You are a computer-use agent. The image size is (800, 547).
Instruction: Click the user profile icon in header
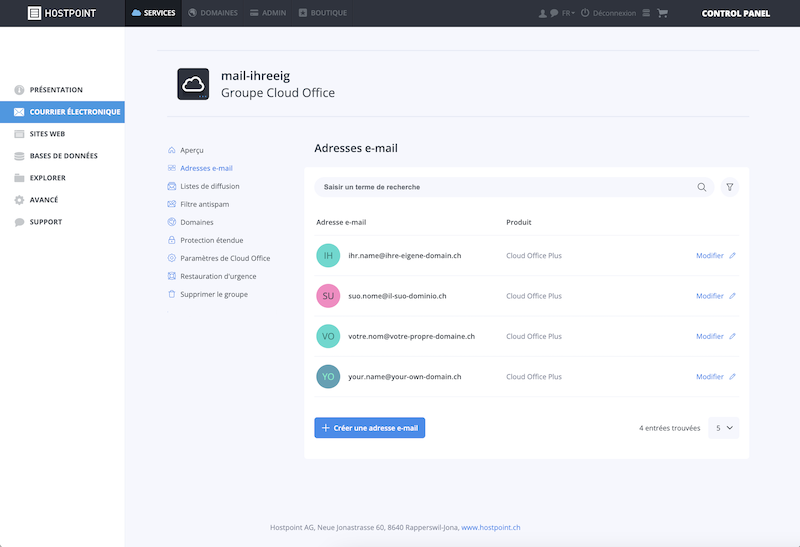point(542,13)
